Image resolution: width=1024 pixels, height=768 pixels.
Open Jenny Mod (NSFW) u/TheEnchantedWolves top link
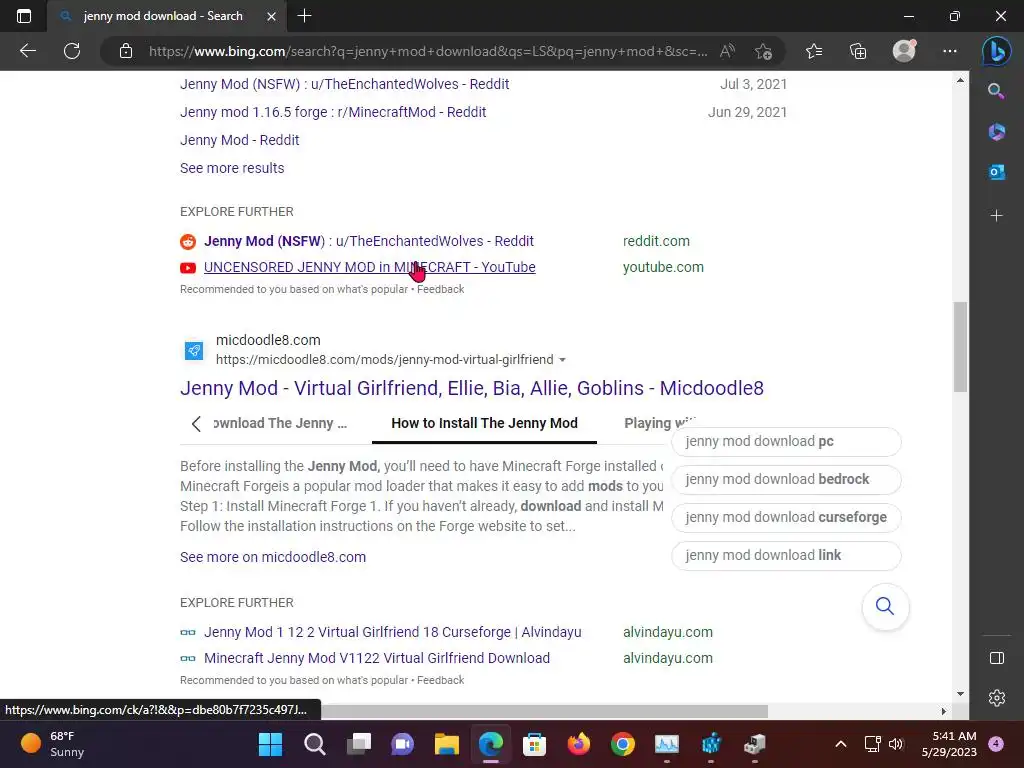(344, 84)
